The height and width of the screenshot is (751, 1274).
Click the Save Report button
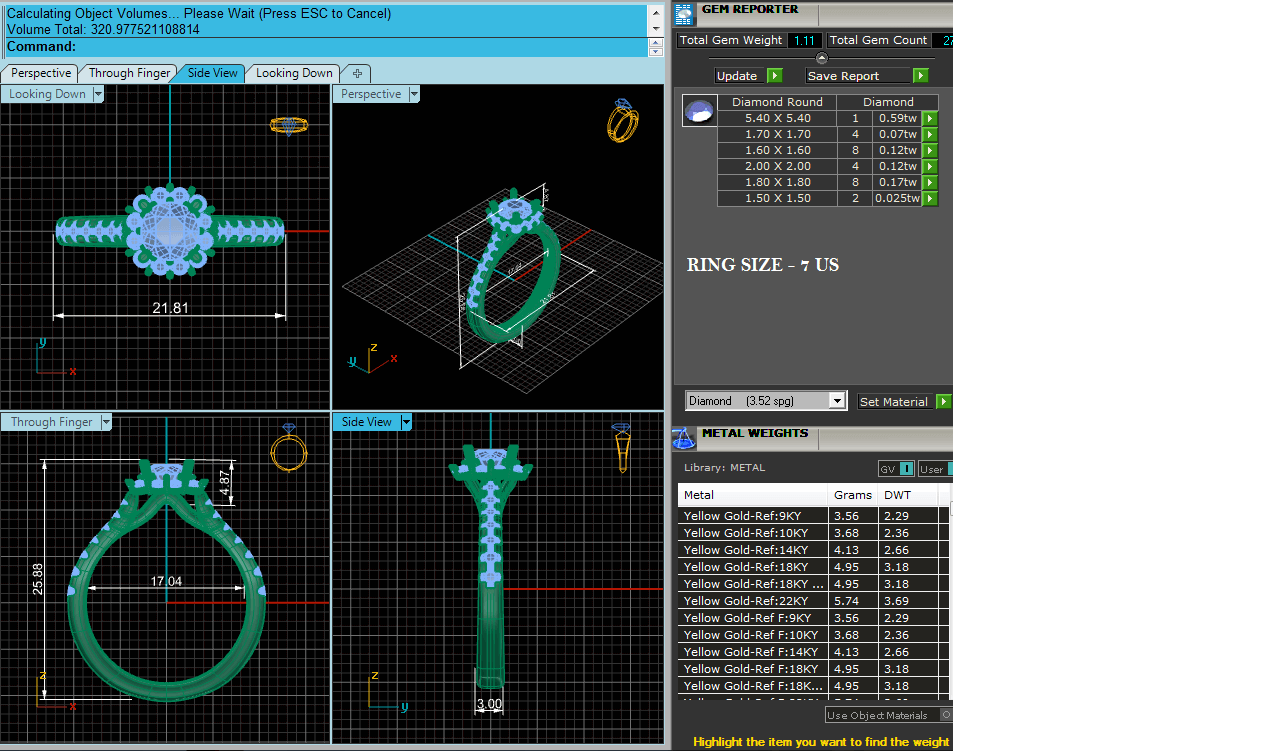click(x=859, y=76)
